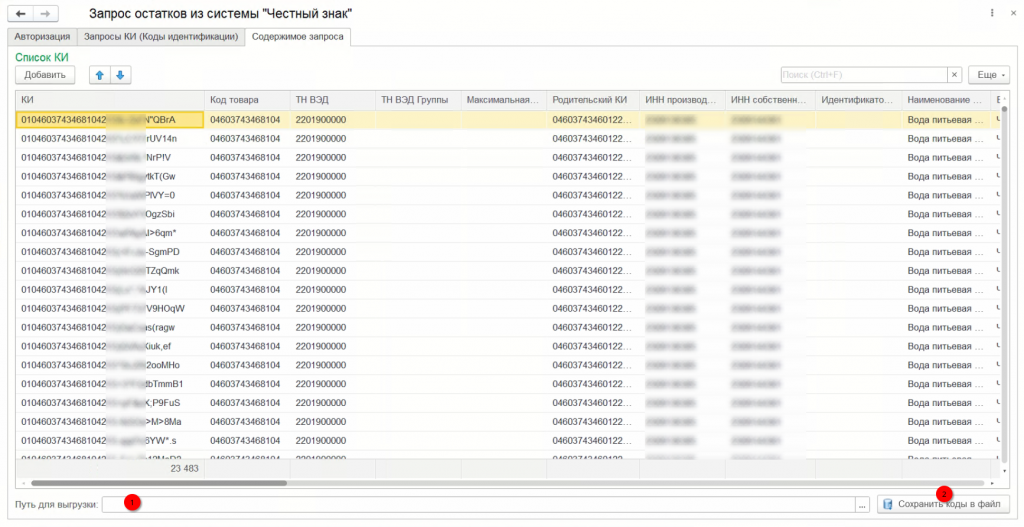
Task: Click the Список КИ section heading
Action: pyautogui.click(x=42, y=57)
